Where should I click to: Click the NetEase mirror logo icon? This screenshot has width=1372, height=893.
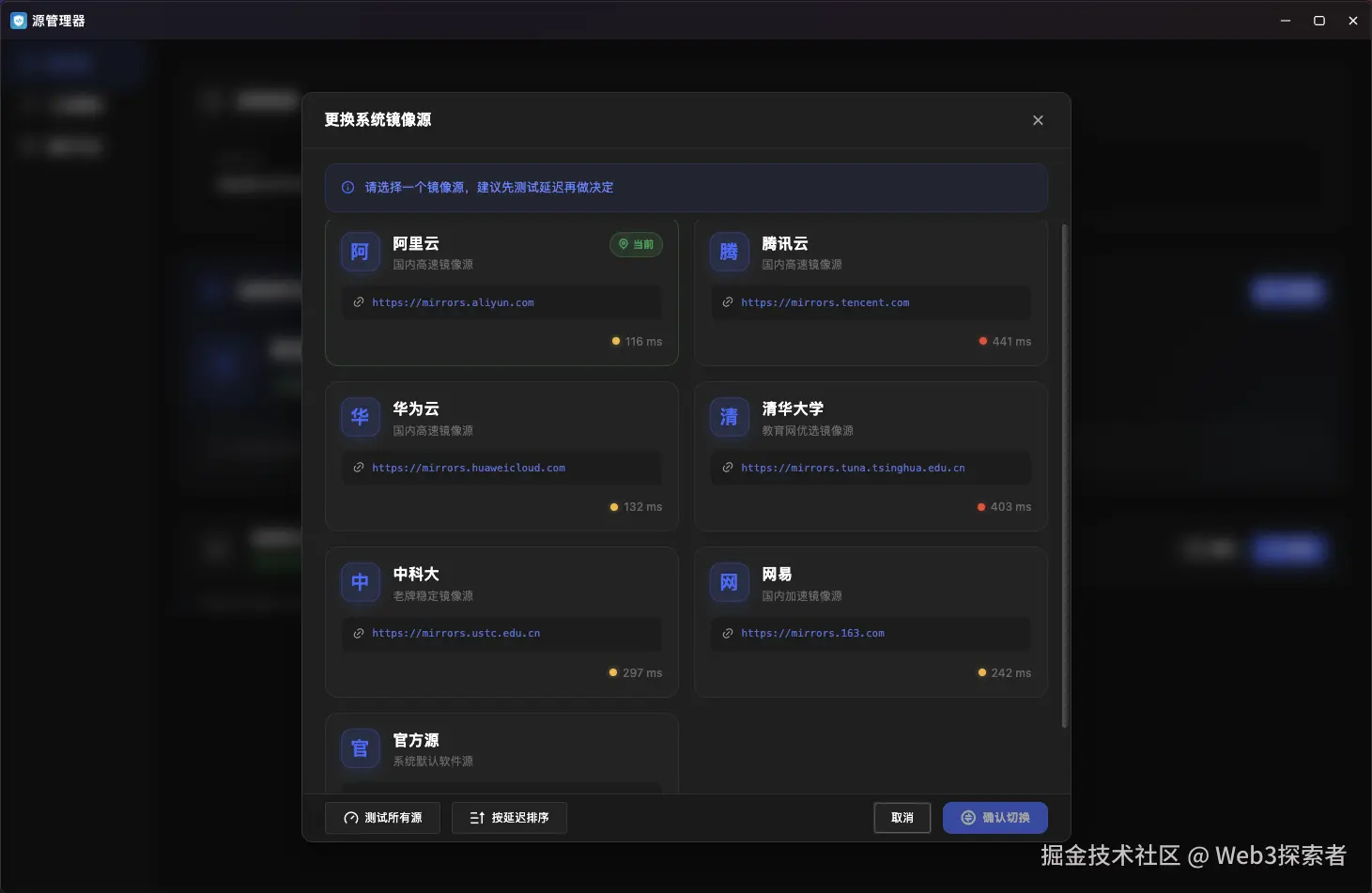click(x=728, y=582)
